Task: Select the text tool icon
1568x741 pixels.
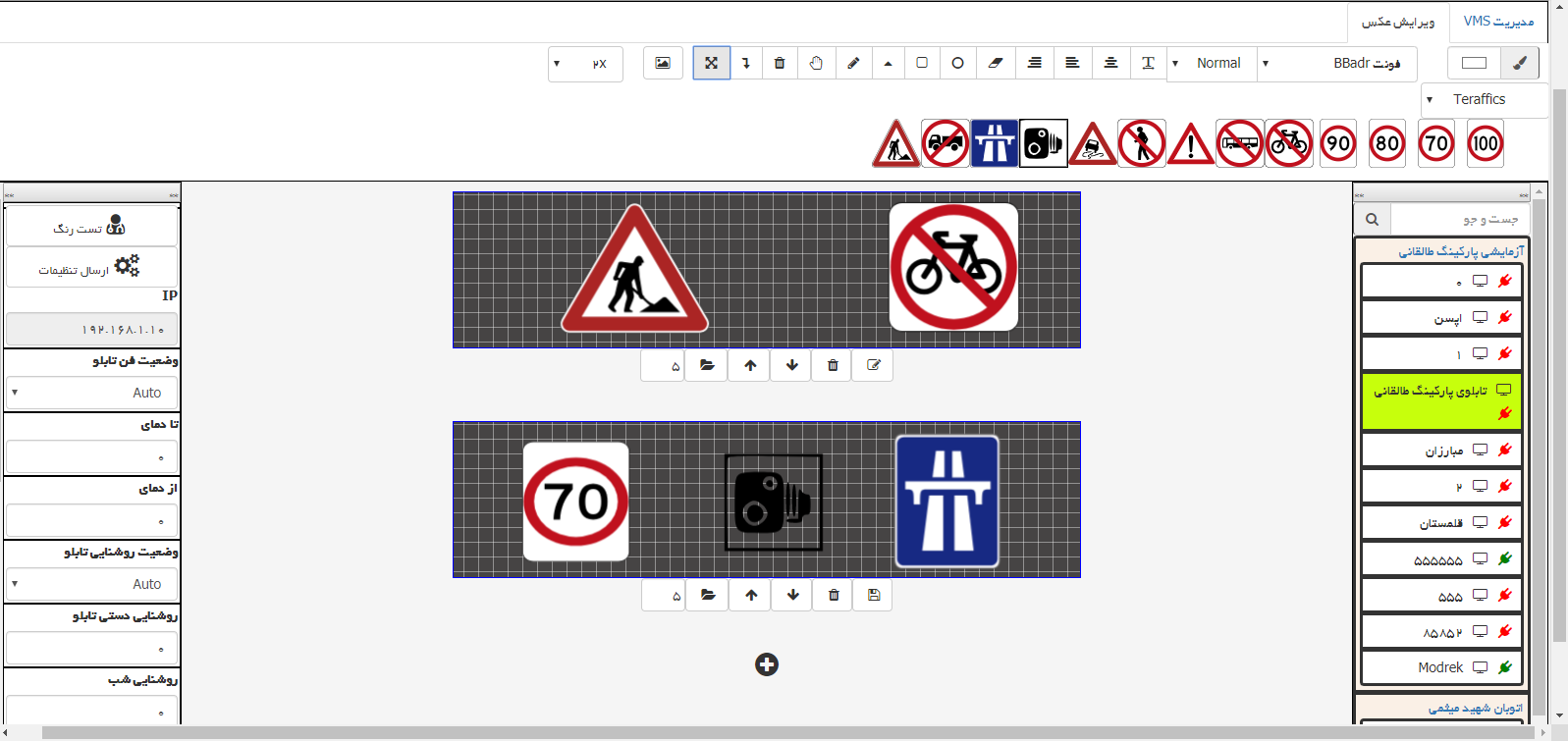Action: coord(1148,63)
